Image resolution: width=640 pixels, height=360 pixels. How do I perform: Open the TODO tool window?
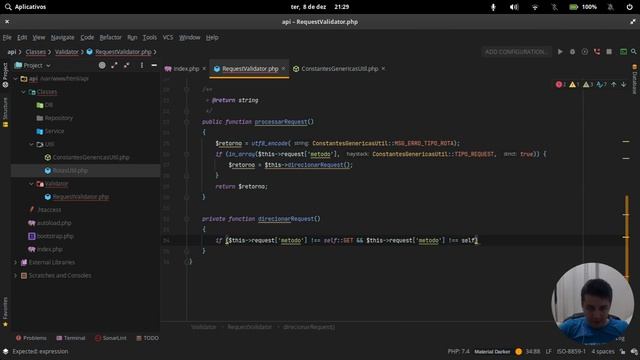pos(147,338)
